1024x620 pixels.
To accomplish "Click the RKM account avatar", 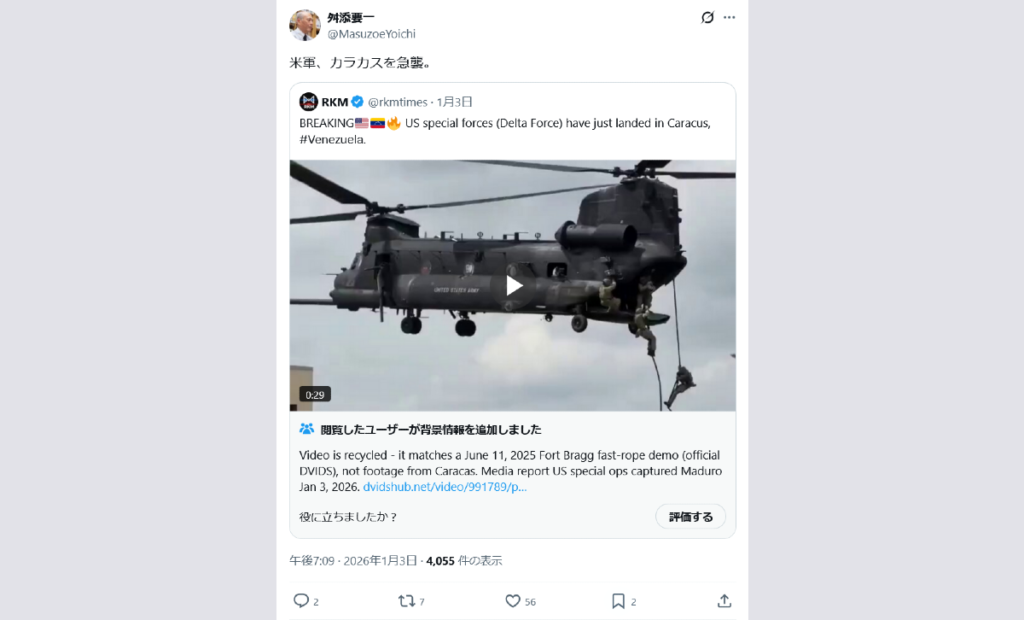I will (x=308, y=102).
